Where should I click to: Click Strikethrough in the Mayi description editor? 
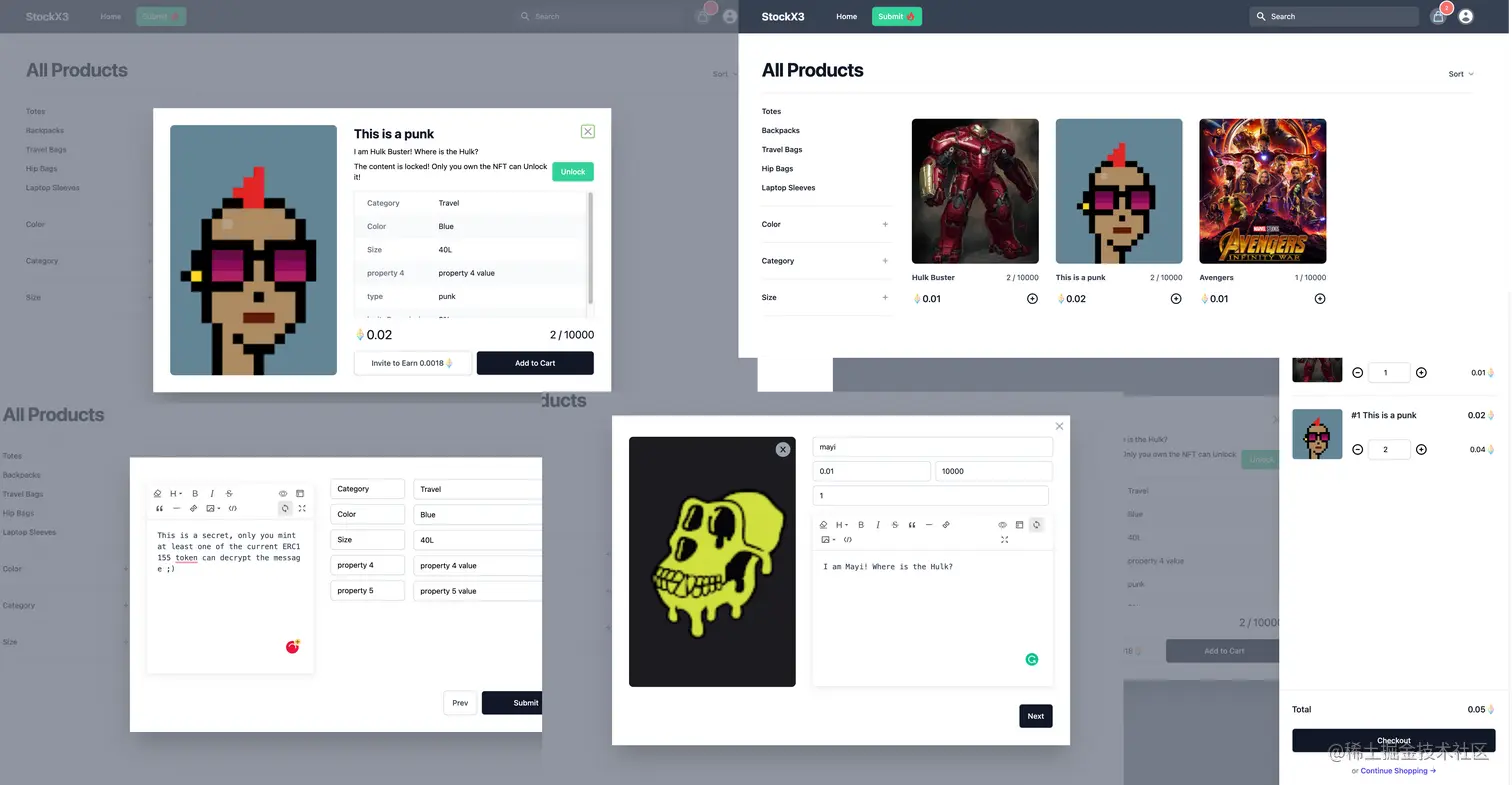[895, 525]
